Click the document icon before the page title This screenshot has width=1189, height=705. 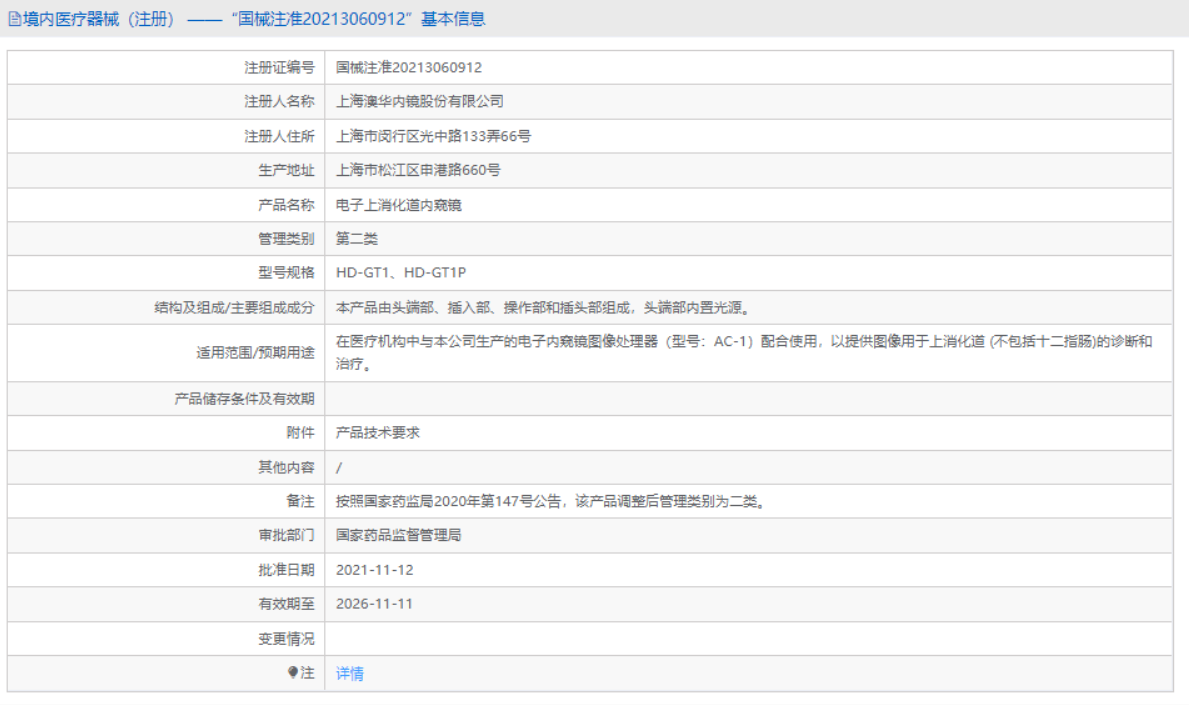point(14,19)
